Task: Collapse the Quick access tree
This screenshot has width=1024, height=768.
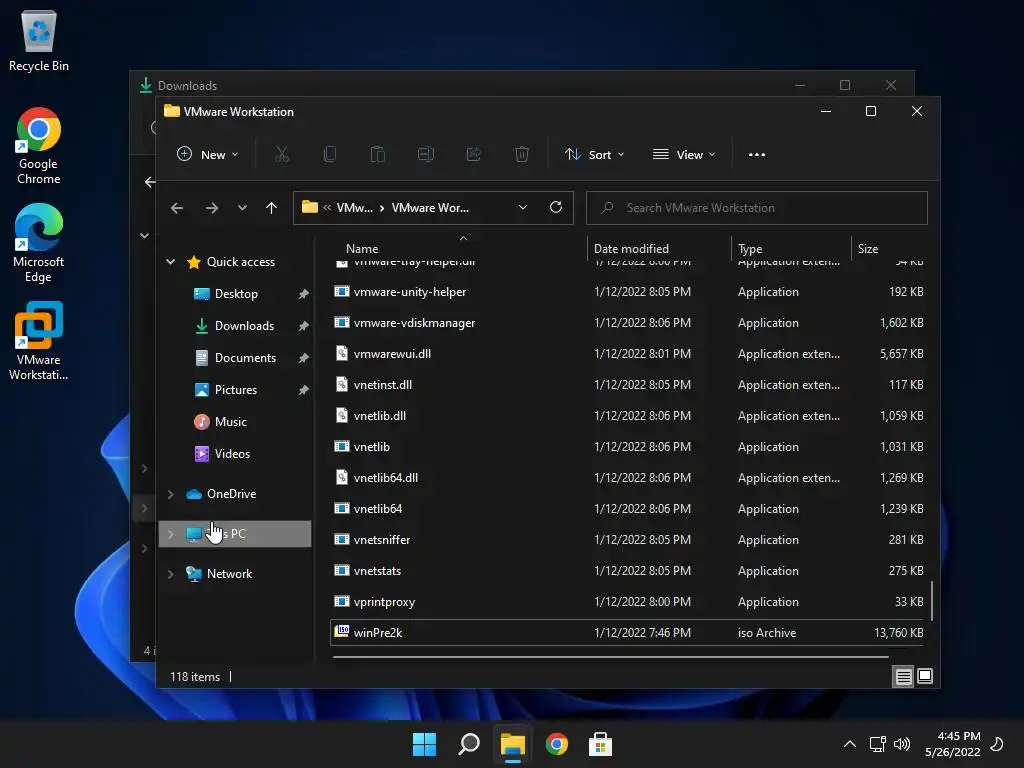Action: click(170, 262)
